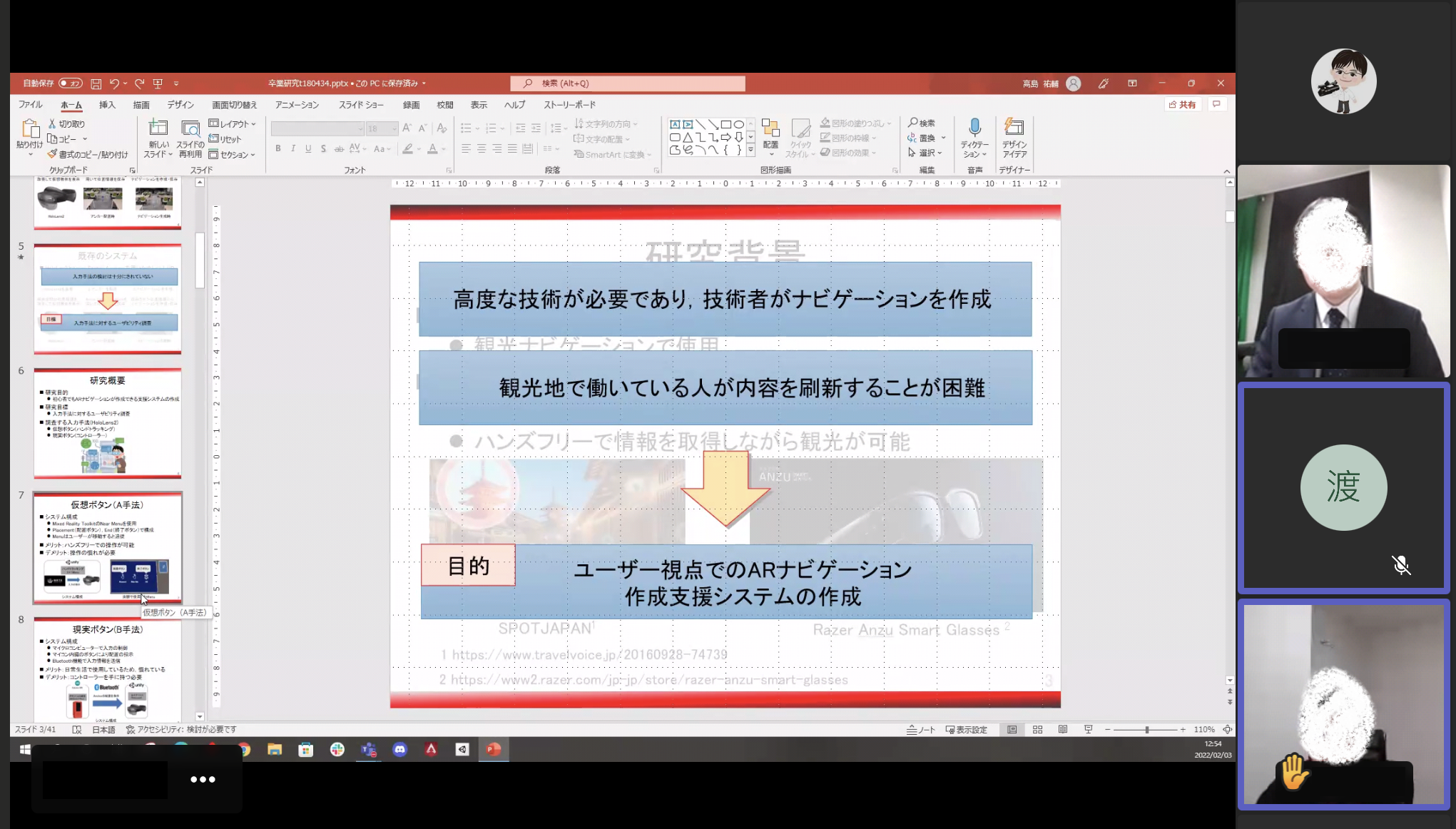Screen dimensions: 1456x829
Task: Start slideshow from beginning quick-access icon
Action: coord(158,83)
